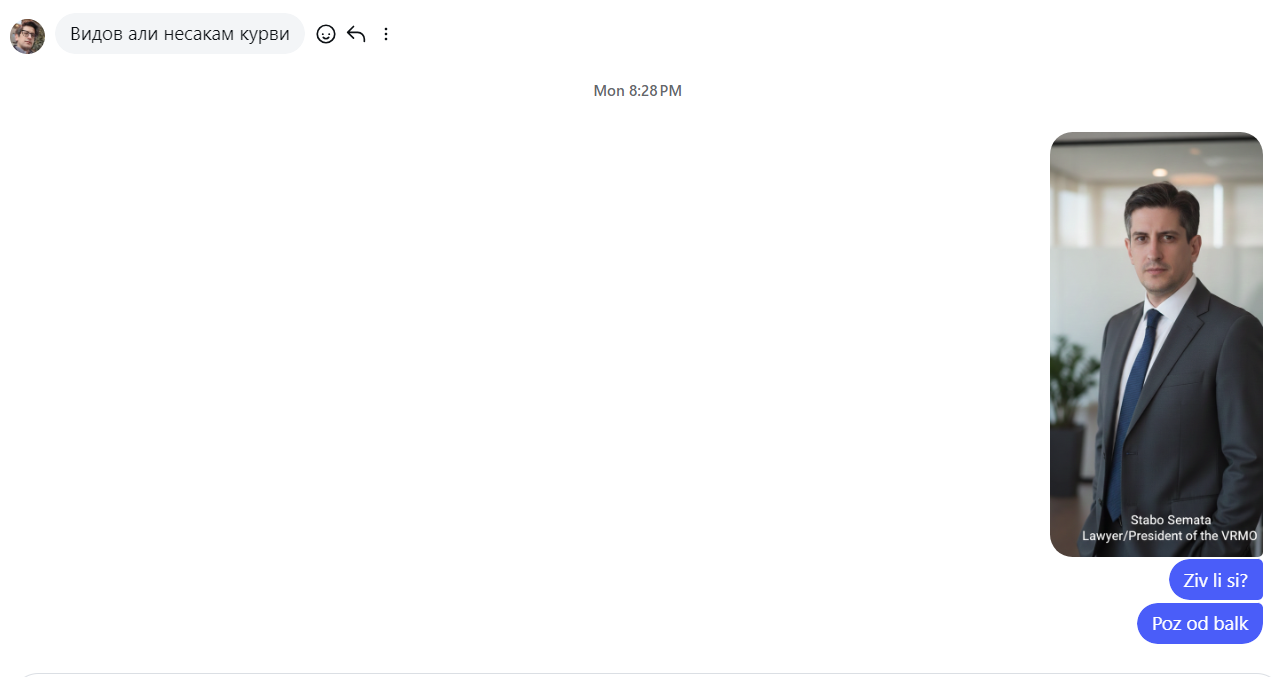Click the reply arrow icon
This screenshot has width=1278, height=677.
(x=356, y=34)
